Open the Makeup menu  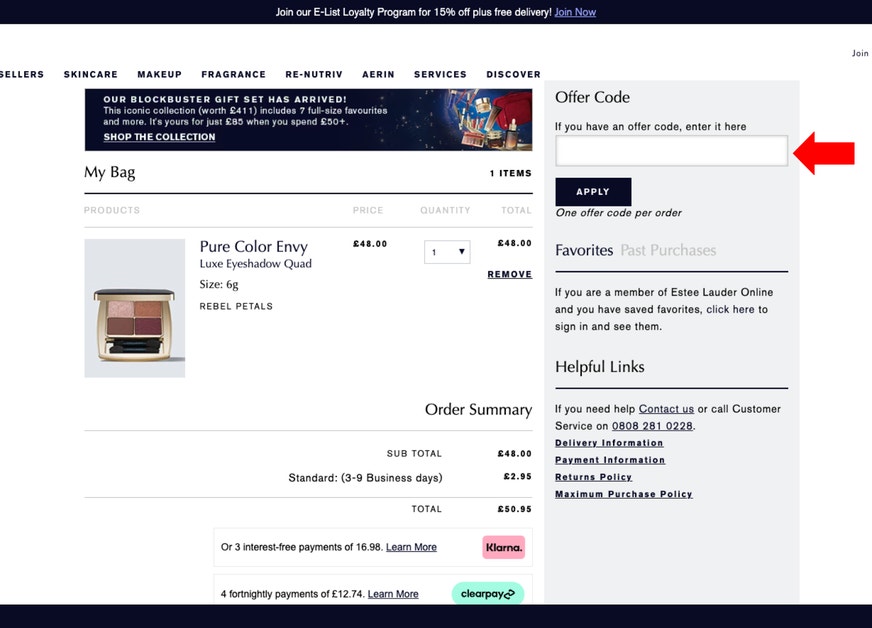coord(160,75)
